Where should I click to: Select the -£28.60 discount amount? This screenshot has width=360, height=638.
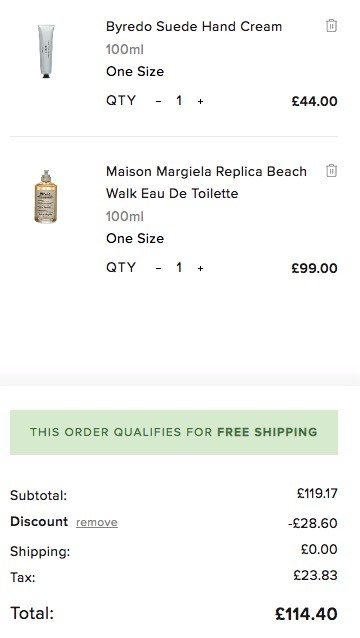(x=312, y=523)
